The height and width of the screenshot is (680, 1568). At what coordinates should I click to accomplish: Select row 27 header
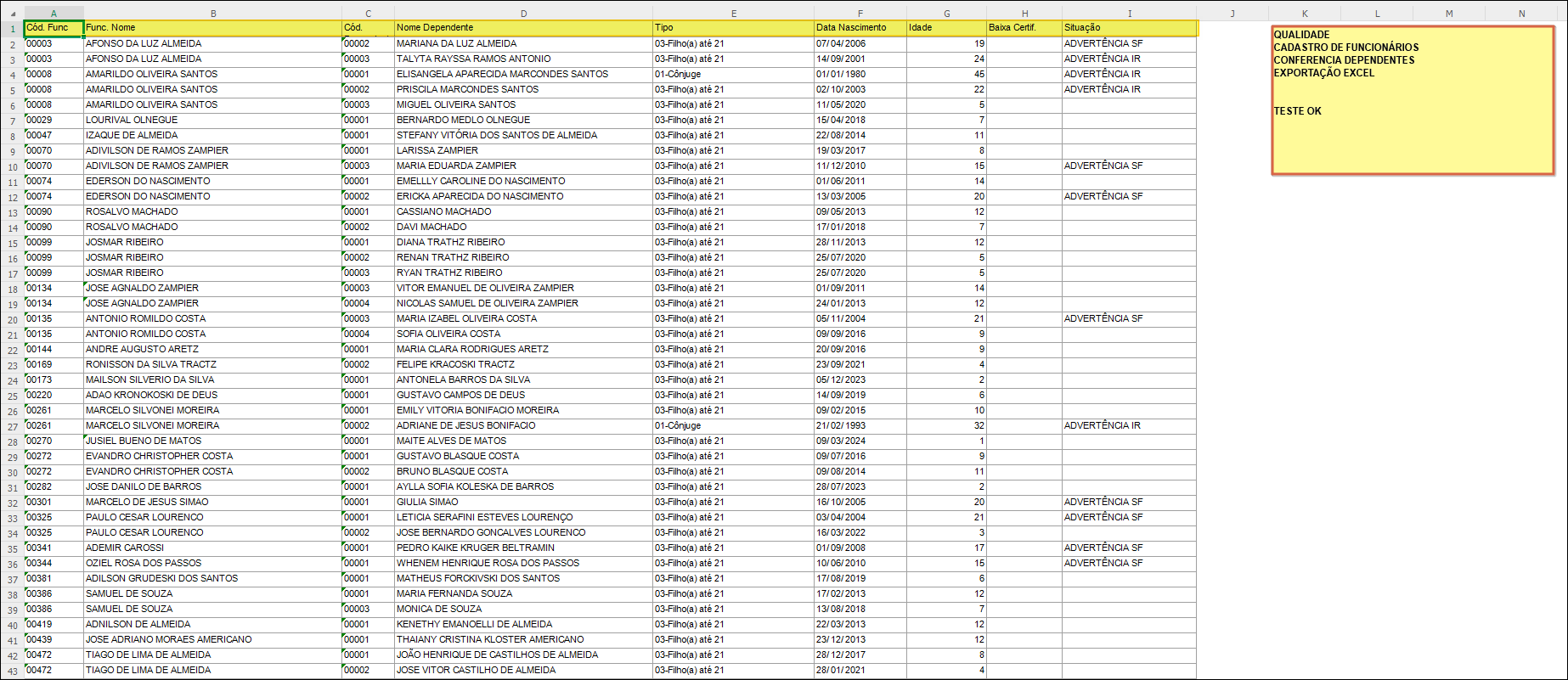point(13,426)
